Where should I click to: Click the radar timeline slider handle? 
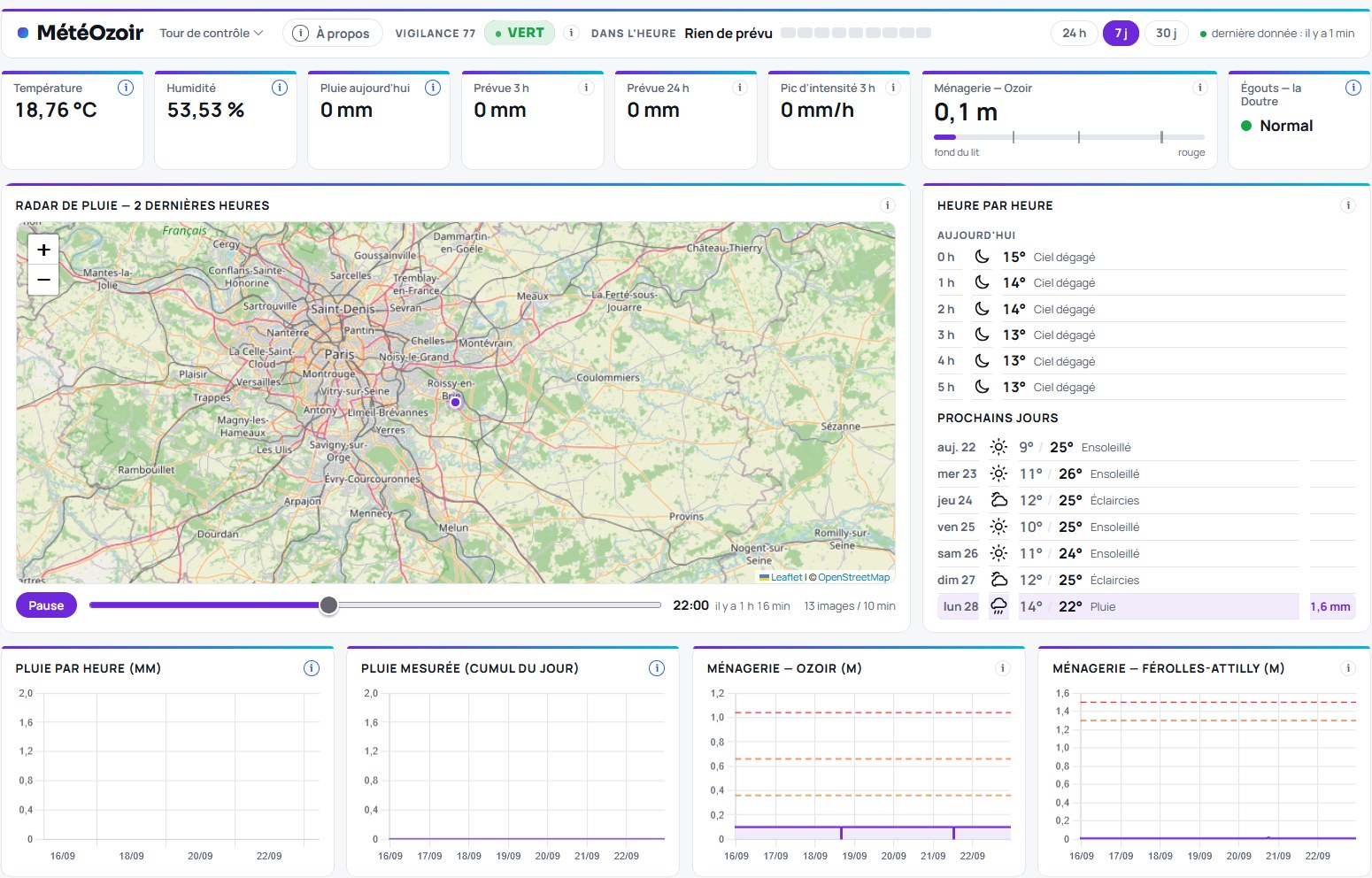(328, 605)
